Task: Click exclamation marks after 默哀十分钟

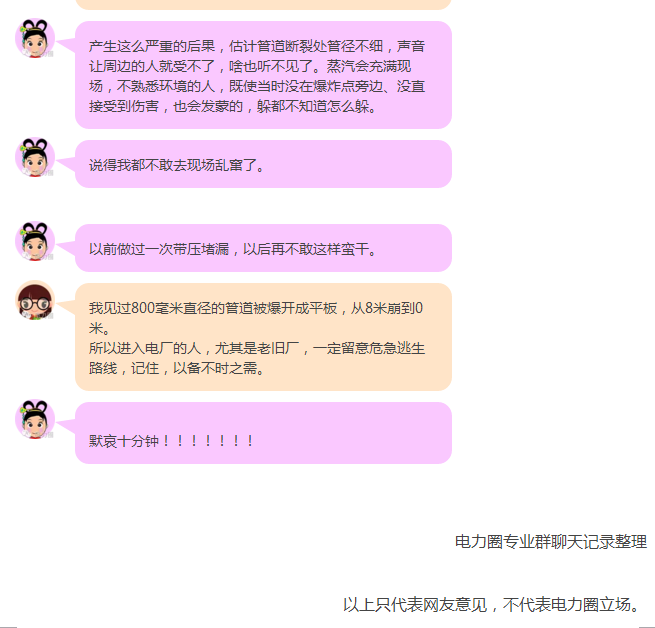Action: pyautogui.click(x=208, y=441)
